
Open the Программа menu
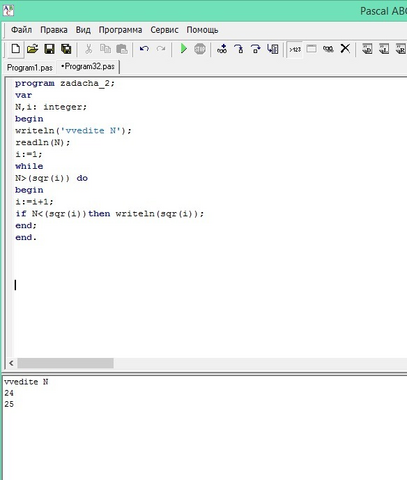120,30
